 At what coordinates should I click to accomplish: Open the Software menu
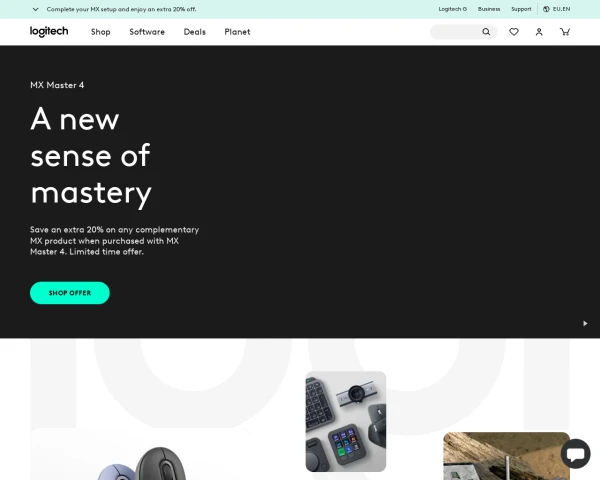pyautogui.click(x=147, y=32)
